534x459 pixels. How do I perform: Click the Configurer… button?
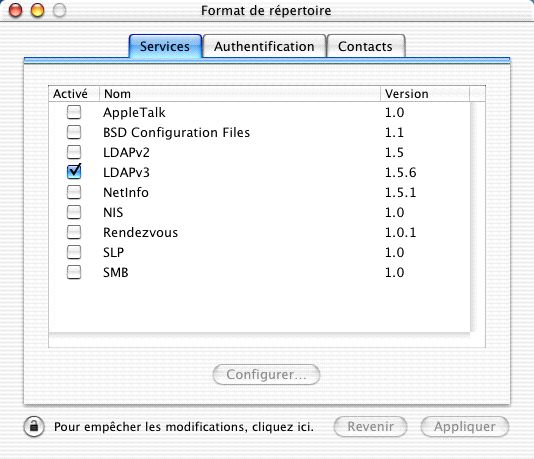[x=266, y=375]
